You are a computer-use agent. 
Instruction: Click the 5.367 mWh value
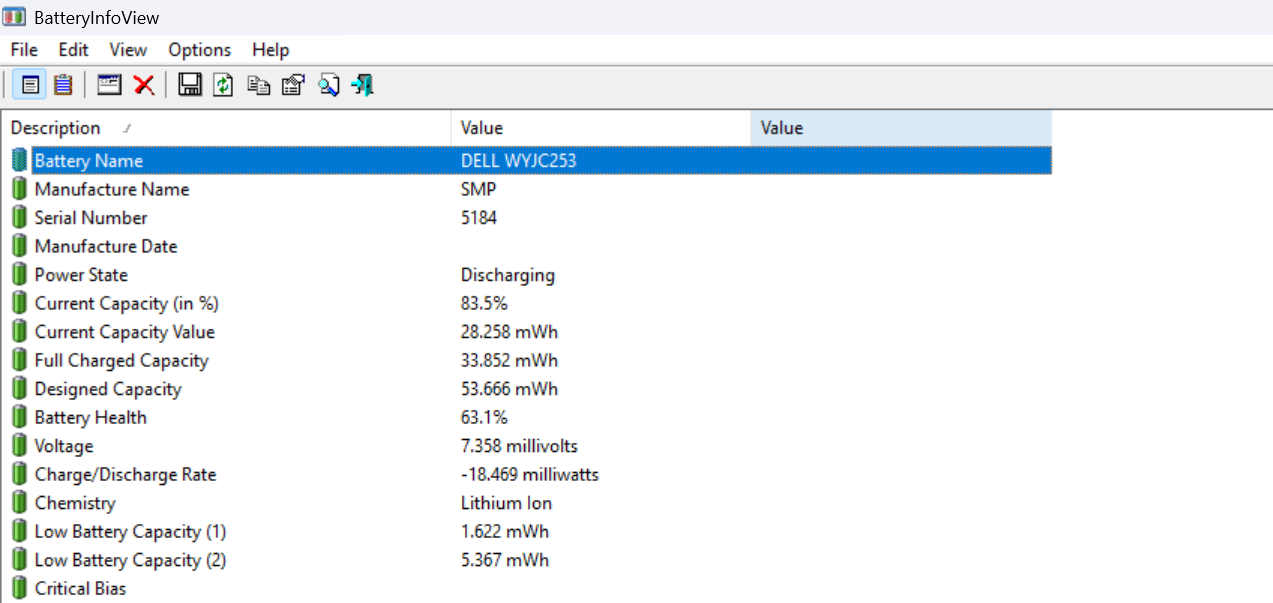[505, 560]
